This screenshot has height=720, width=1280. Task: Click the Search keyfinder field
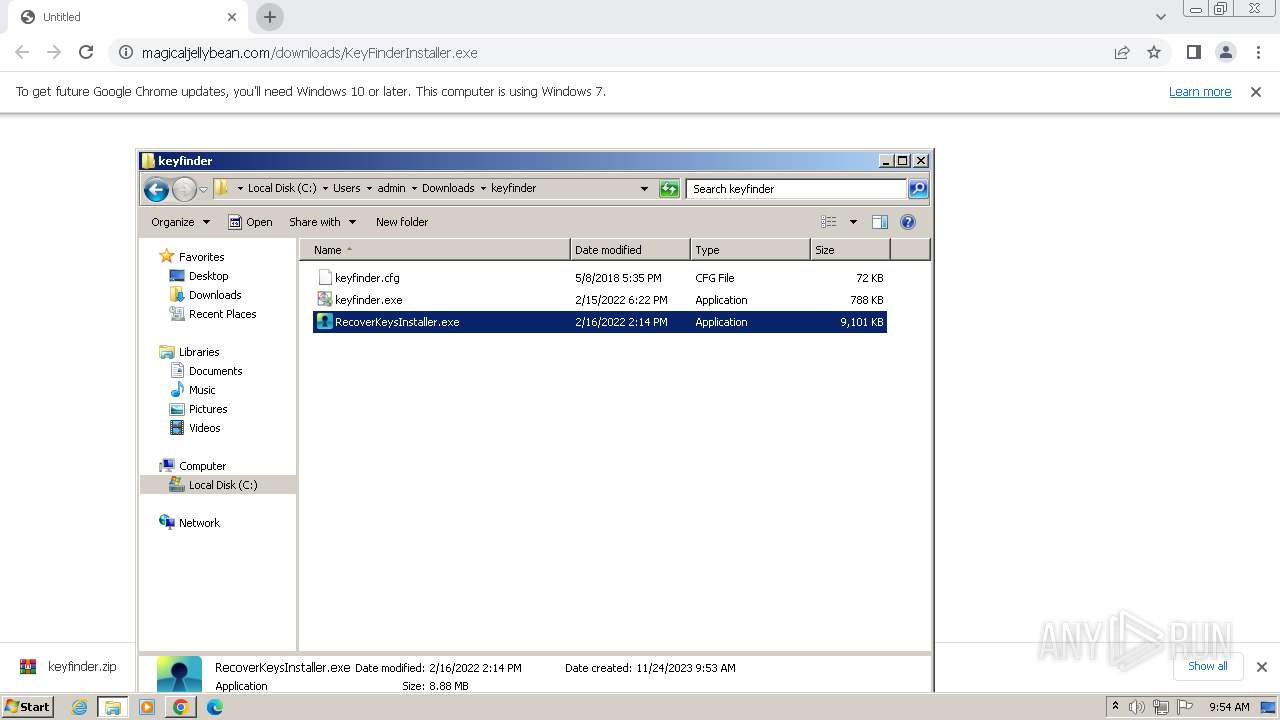point(796,189)
